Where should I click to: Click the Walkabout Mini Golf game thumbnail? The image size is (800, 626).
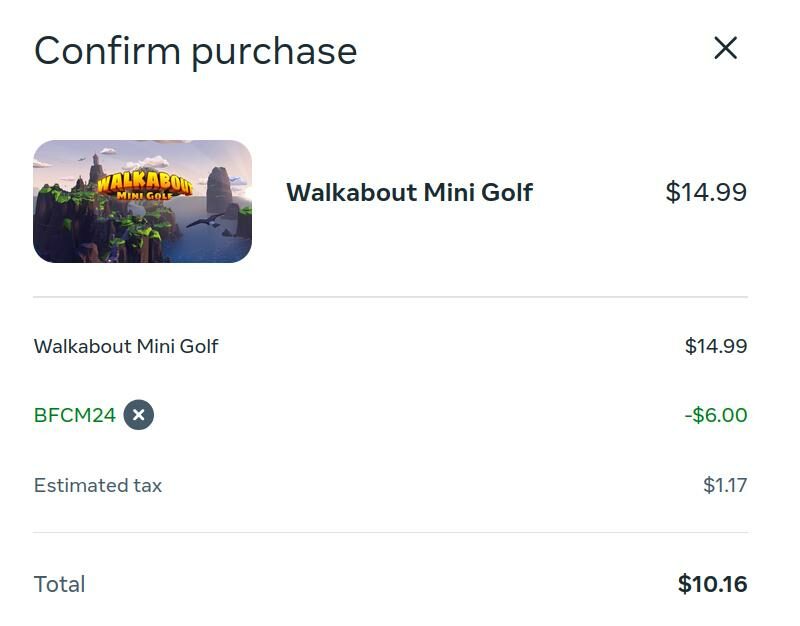pos(142,201)
